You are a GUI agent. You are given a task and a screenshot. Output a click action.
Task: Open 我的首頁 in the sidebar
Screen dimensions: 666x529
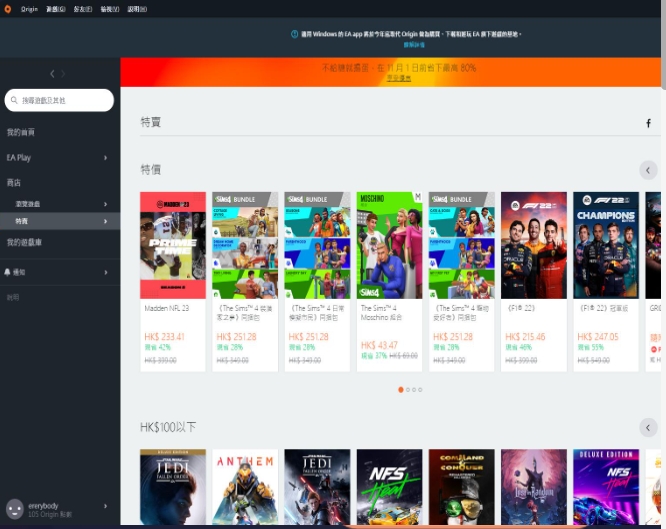pos(20,132)
